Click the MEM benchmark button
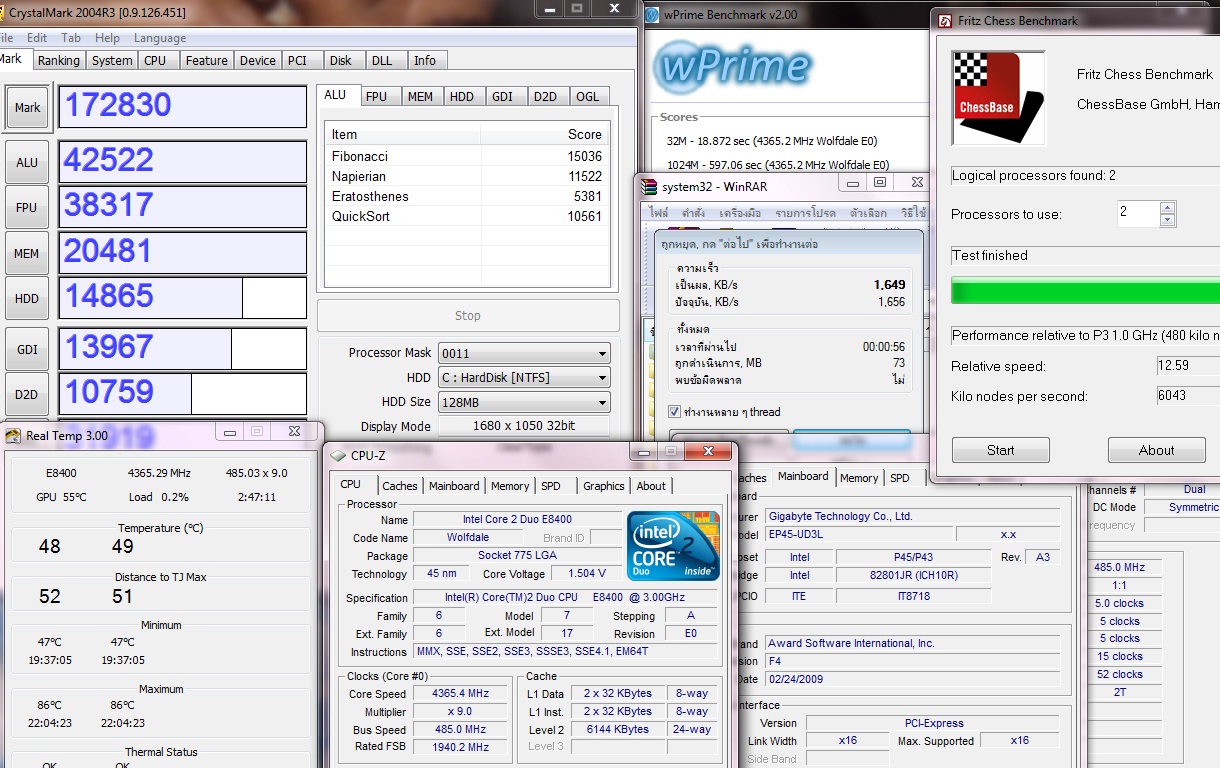Image resolution: width=1220 pixels, height=768 pixels. point(27,253)
